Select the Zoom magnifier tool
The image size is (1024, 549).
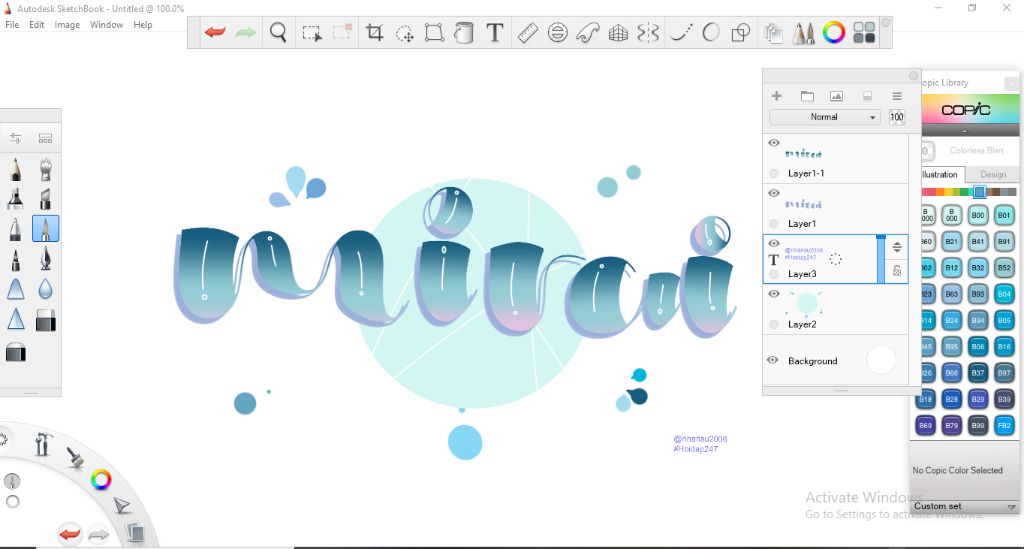click(278, 32)
